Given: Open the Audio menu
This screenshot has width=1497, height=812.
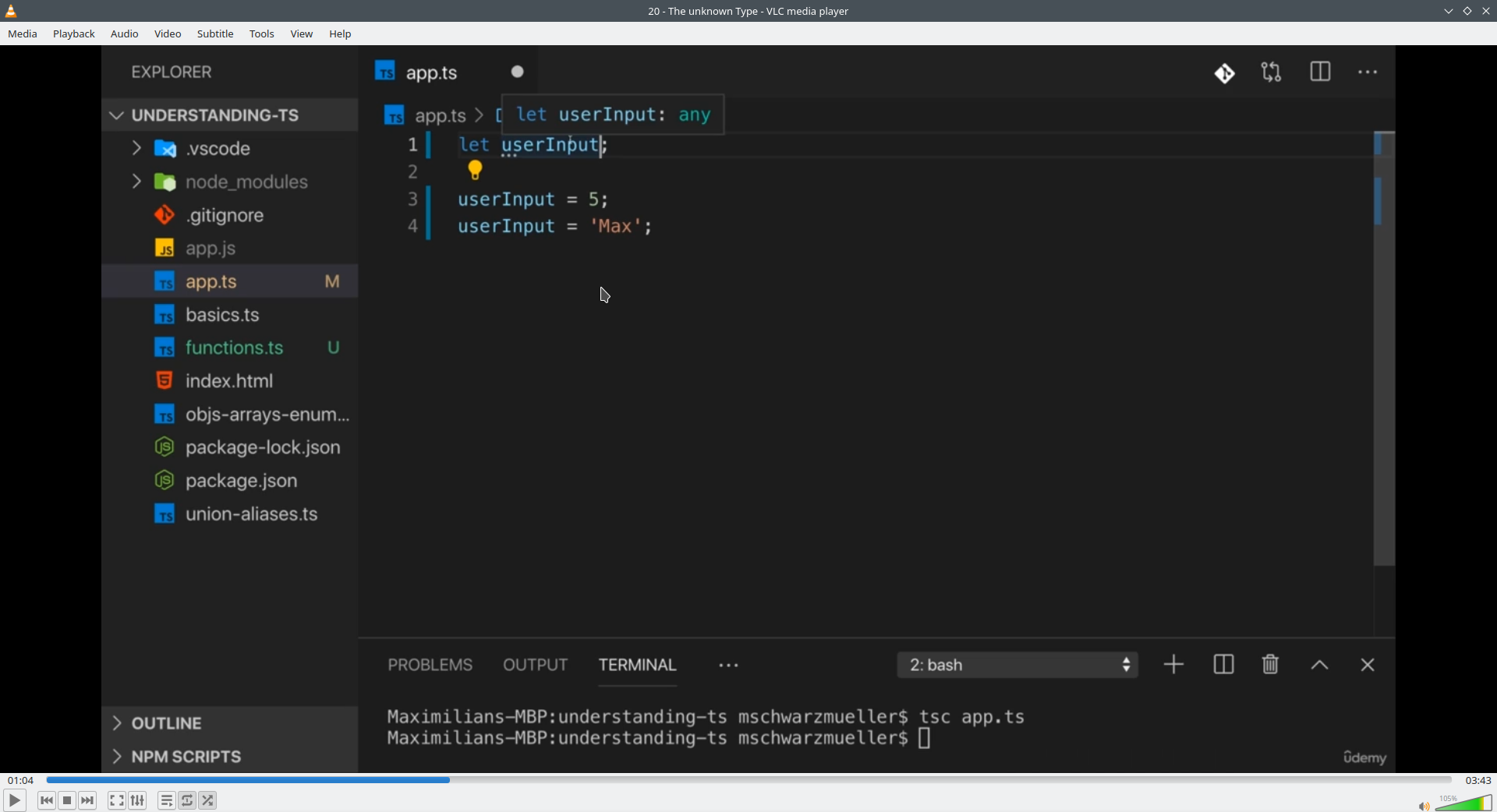Looking at the screenshot, I should (125, 34).
